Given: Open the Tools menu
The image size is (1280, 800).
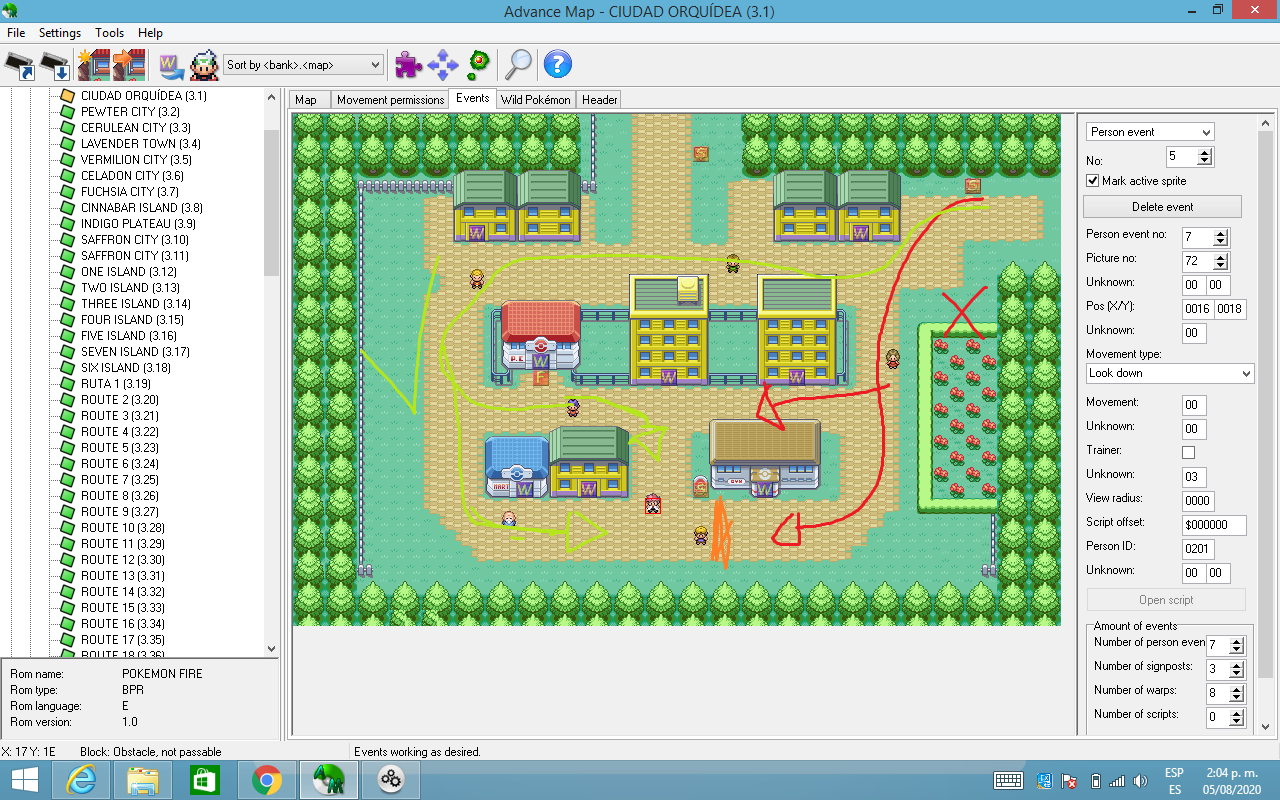Looking at the screenshot, I should coord(109,33).
